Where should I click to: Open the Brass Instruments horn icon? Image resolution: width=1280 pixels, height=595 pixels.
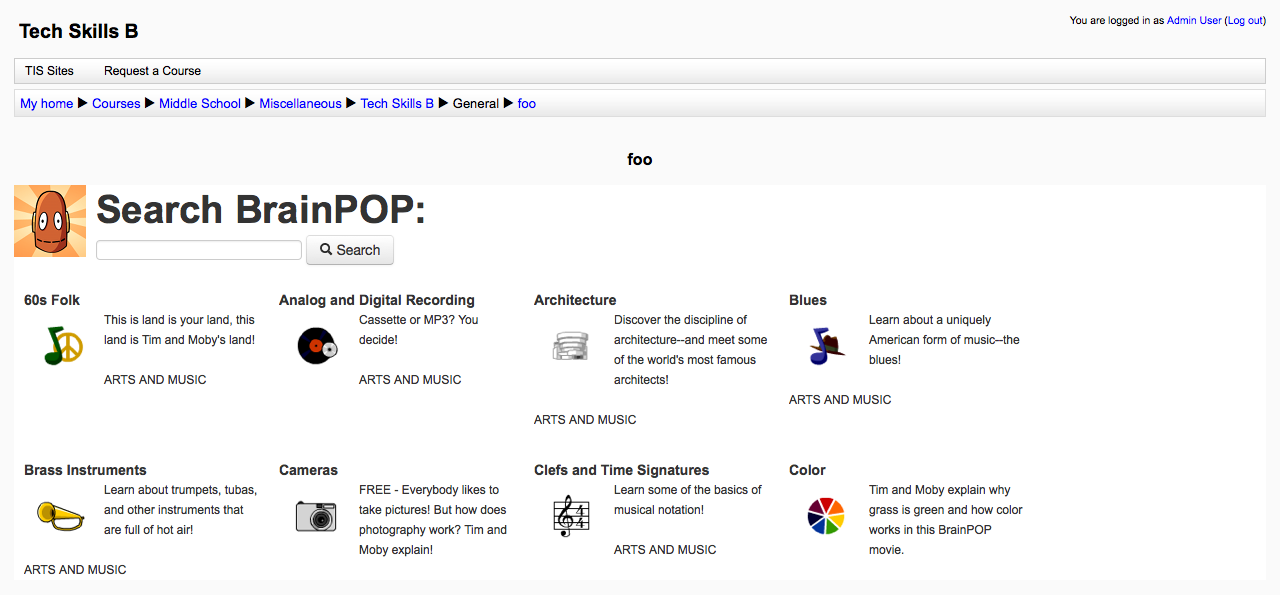62,515
